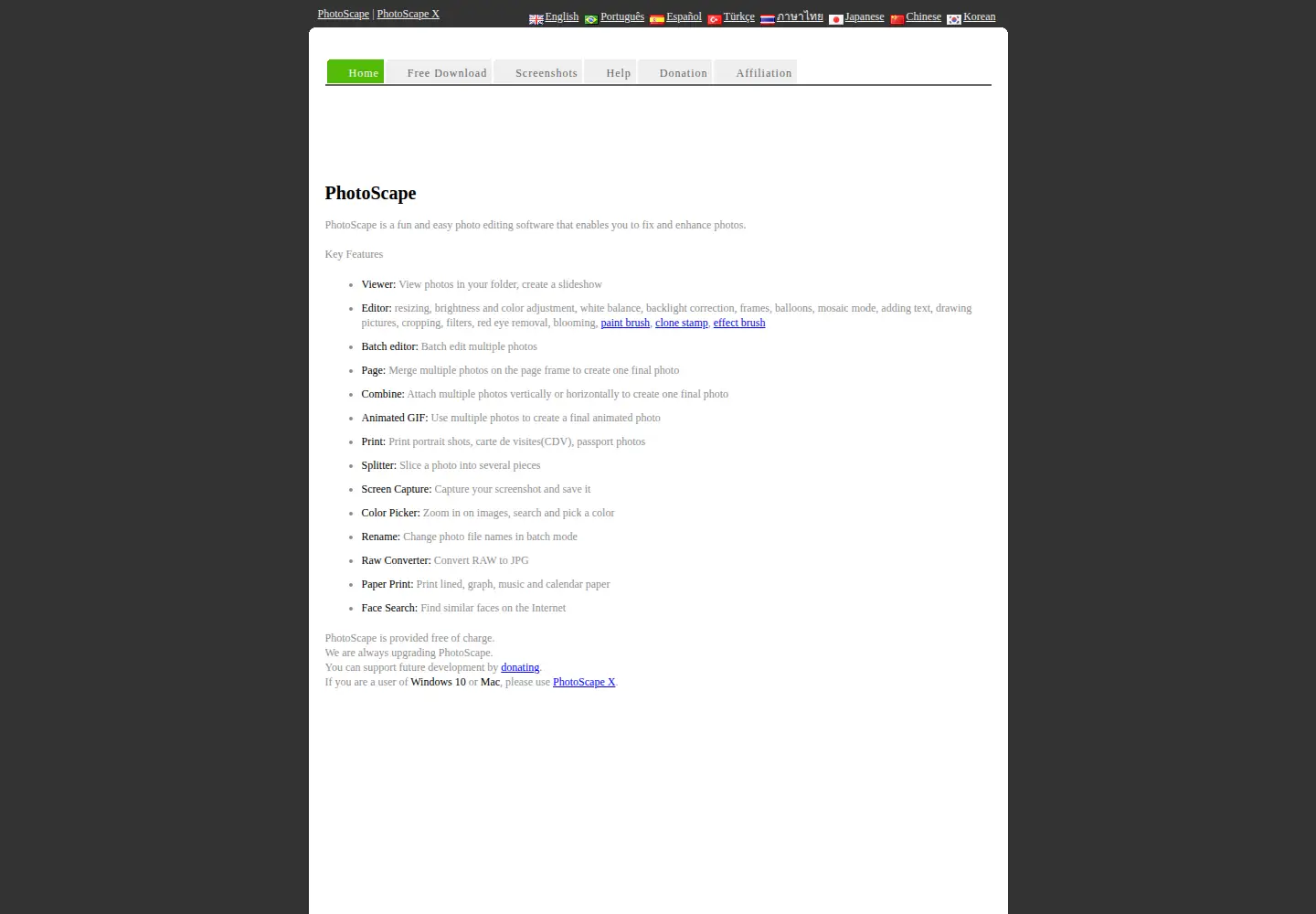Image resolution: width=1316 pixels, height=914 pixels.
Task: Switch language to Thai text link
Action: coord(800,16)
